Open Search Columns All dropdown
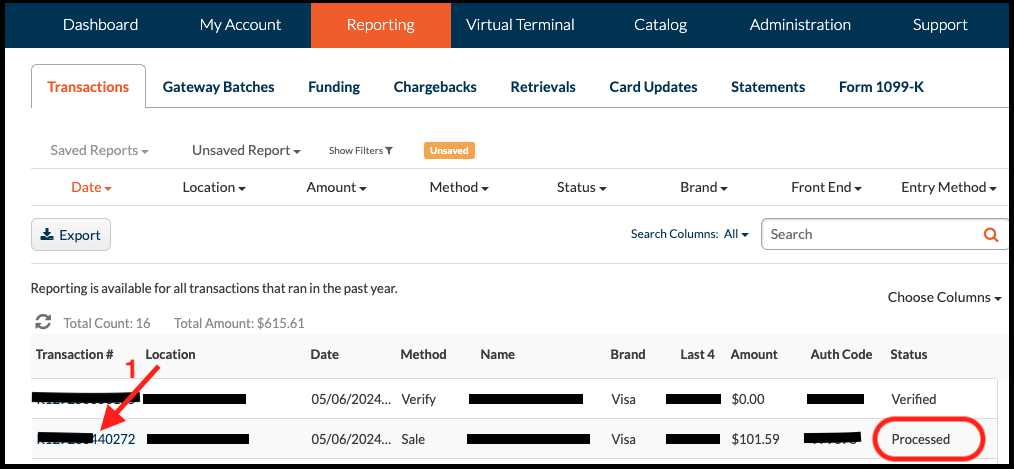Image resolution: width=1014 pixels, height=469 pixels. (736, 234)
